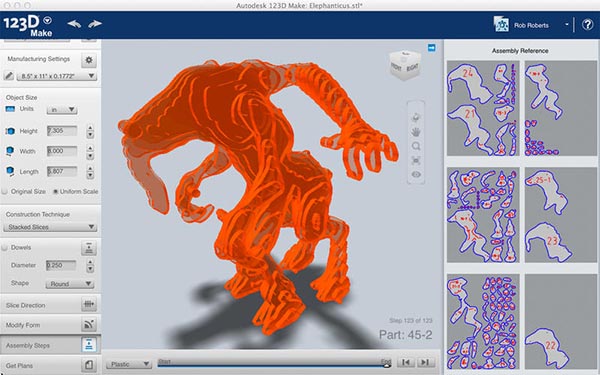600x375 pixels.
Task: Click the Slice Direction icon button
Action: [89, 305]
